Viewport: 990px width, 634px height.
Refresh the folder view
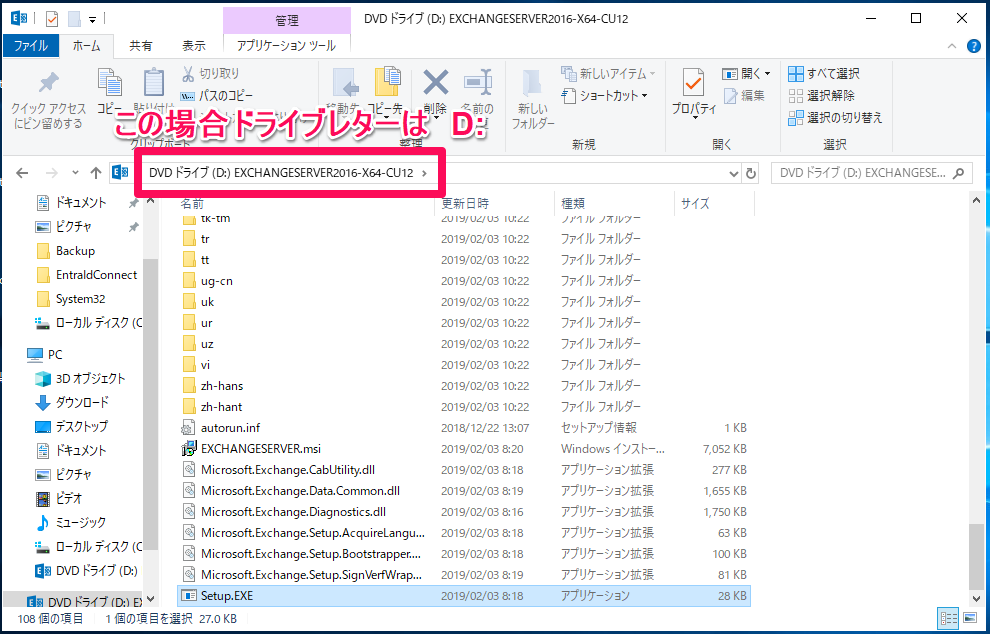[x=751, y=173]
